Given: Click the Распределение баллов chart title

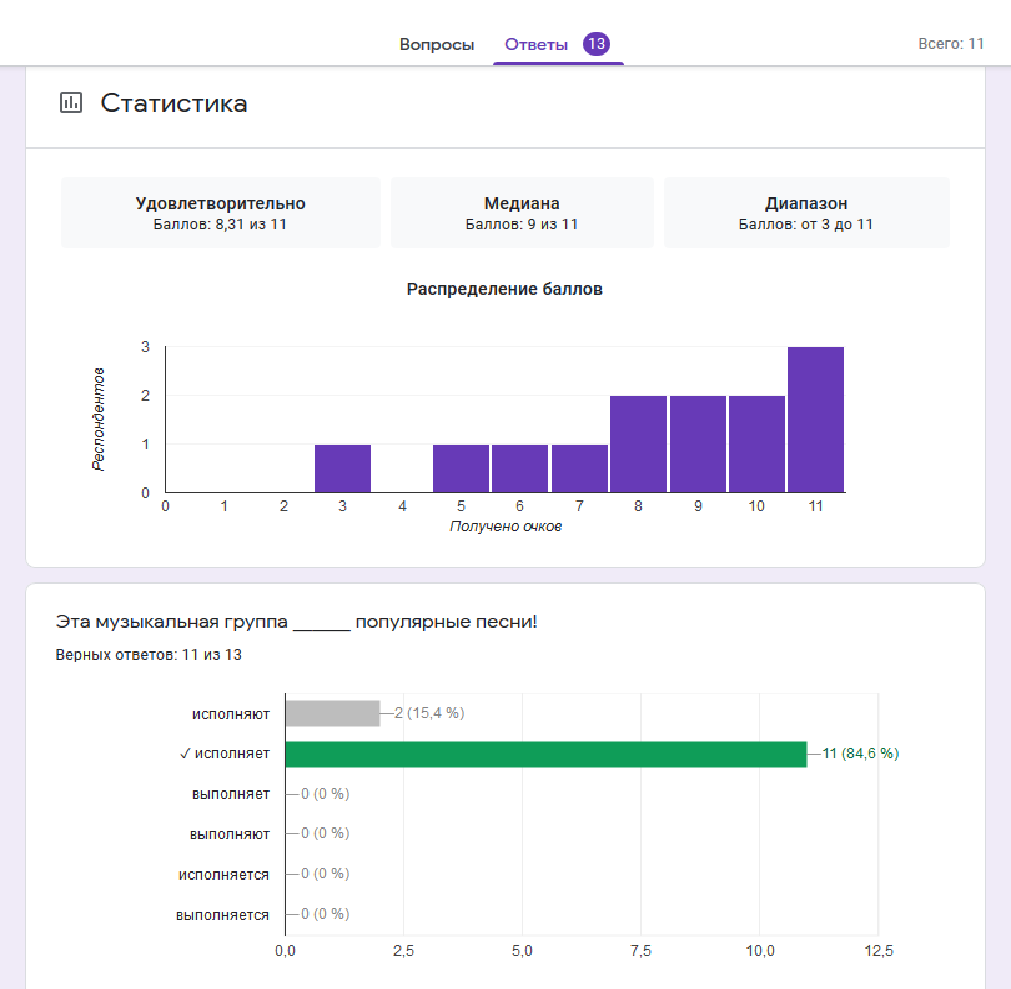Looking at the screenshot, I should tap(505, 289).
